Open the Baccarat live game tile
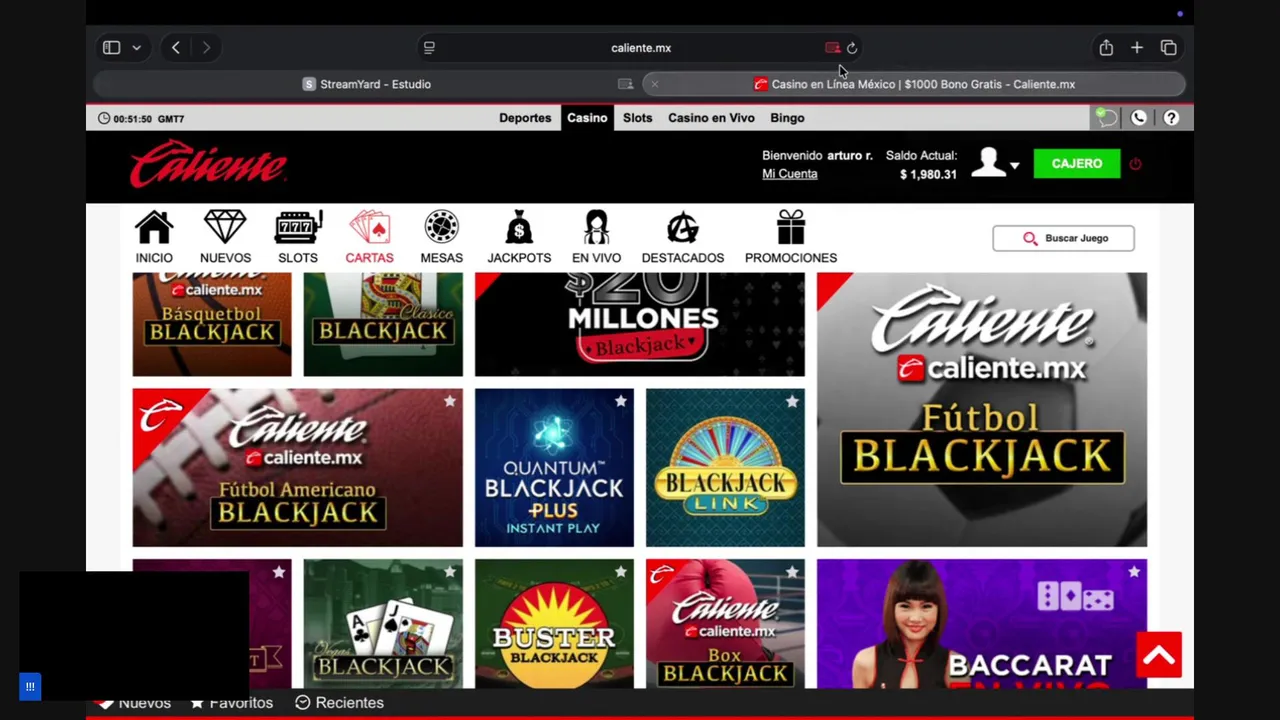This screenshot has height=720, width=1280. tap(982, 624)
